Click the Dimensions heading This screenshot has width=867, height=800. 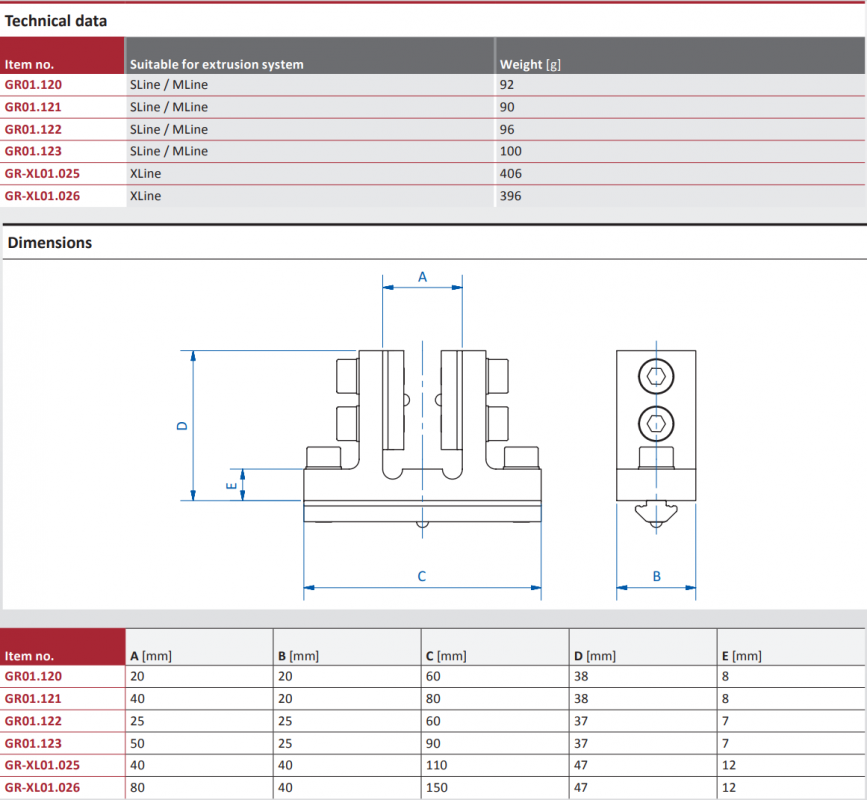click(50, 243)
